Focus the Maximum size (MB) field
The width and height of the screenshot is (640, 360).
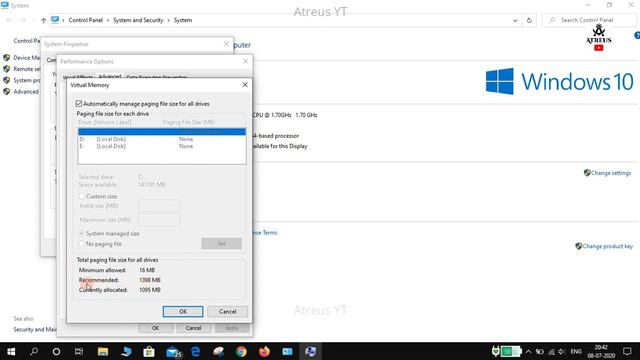159,220
